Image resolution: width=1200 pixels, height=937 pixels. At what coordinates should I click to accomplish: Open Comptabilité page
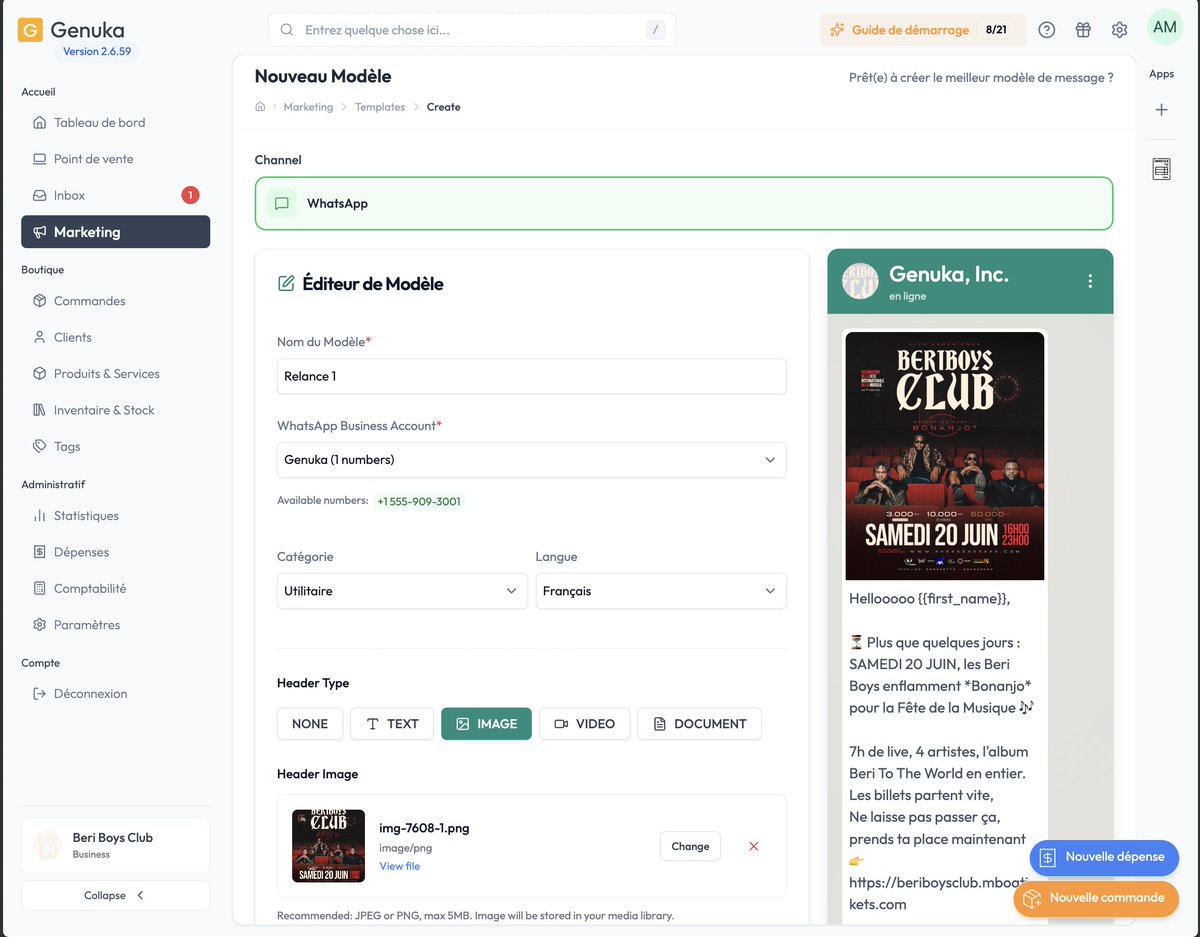[x=115, y=589]
